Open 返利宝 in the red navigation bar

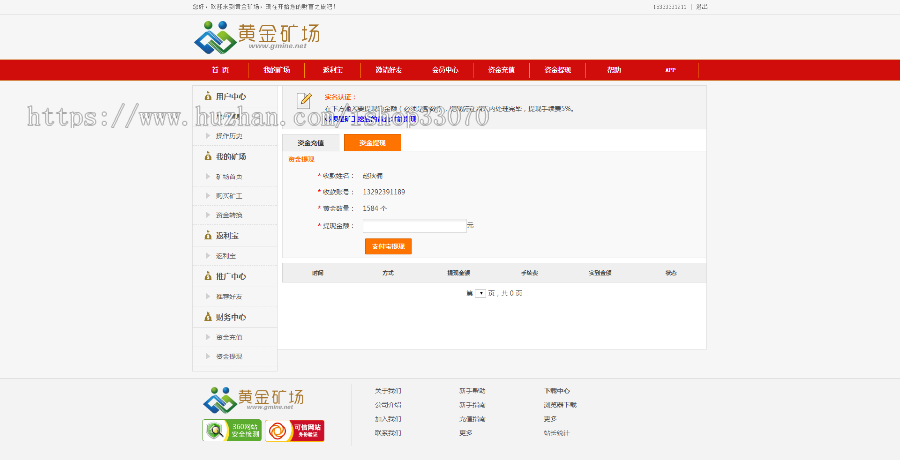tap(332, 70)
